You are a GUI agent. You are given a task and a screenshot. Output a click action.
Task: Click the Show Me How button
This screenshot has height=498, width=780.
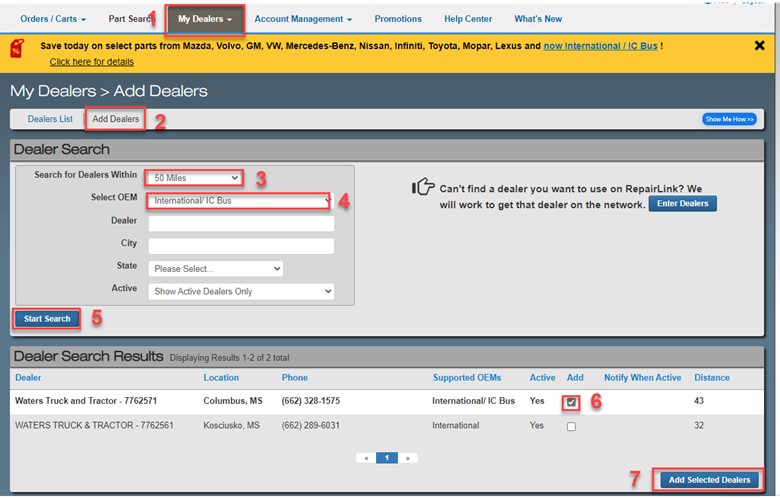[729, 119]
